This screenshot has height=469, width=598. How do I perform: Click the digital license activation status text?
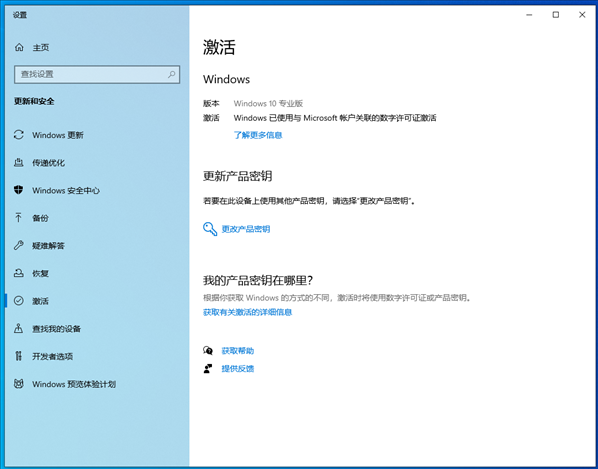tap(335, 118)
